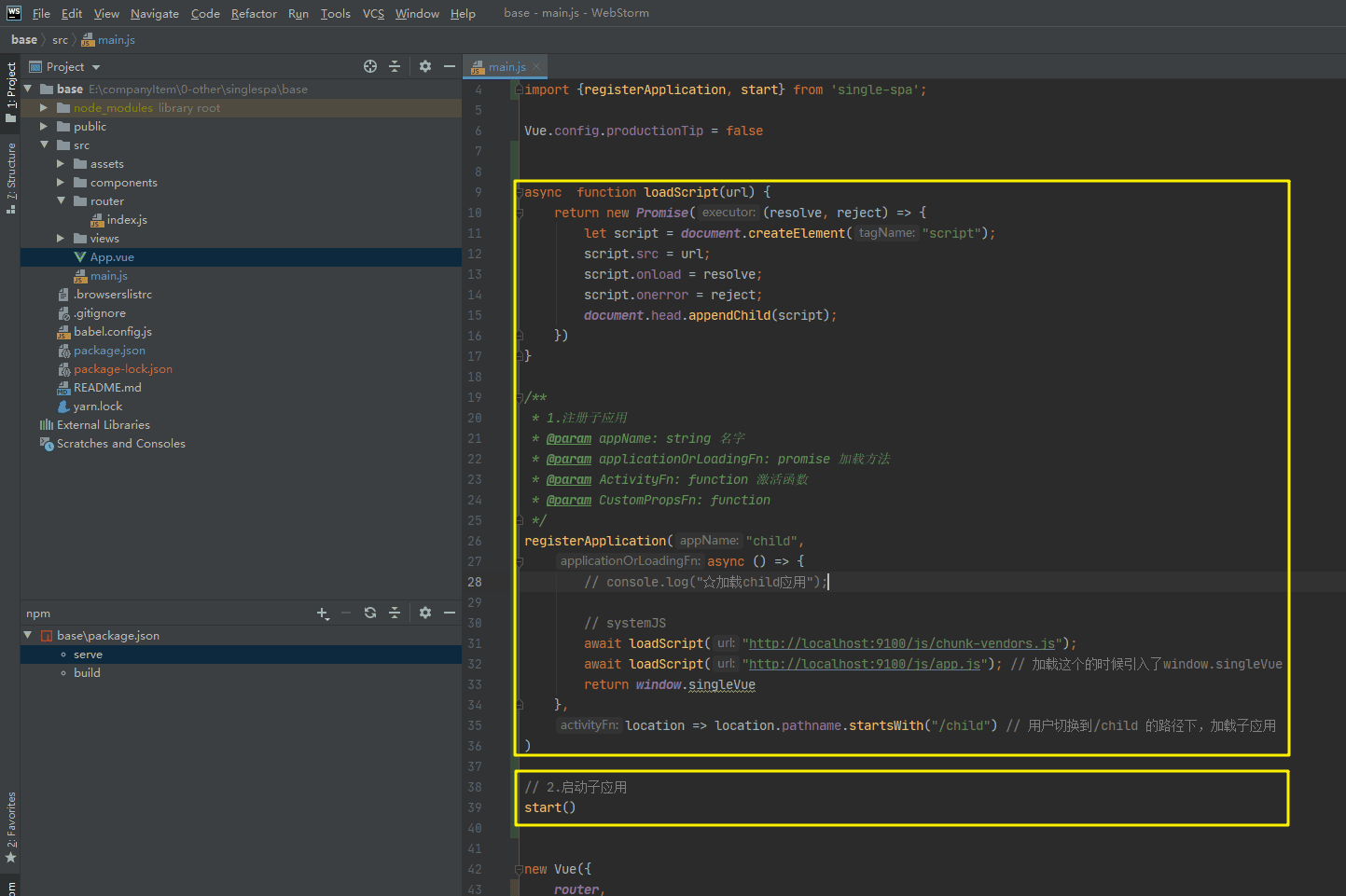This screenshot has height=896, width=1346.
Task: Open the Refactor menu
Action: click(x=254, y=13)
